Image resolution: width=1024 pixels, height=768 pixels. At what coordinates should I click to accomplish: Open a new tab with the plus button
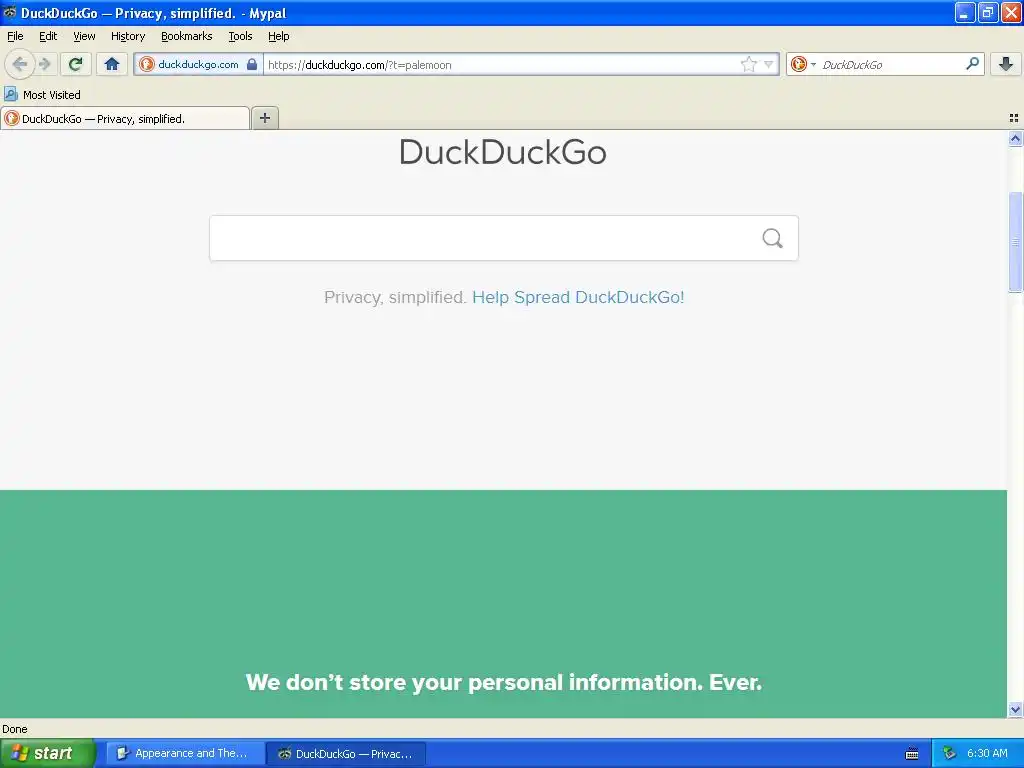(264, 118)
